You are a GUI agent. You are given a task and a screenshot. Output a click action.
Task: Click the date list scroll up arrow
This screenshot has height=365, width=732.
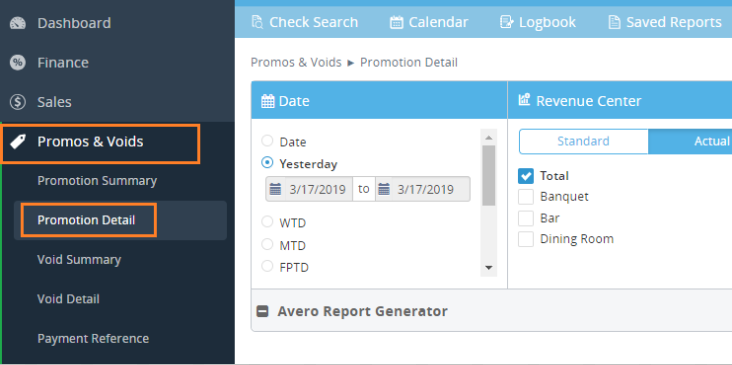(x=489, y=138)
